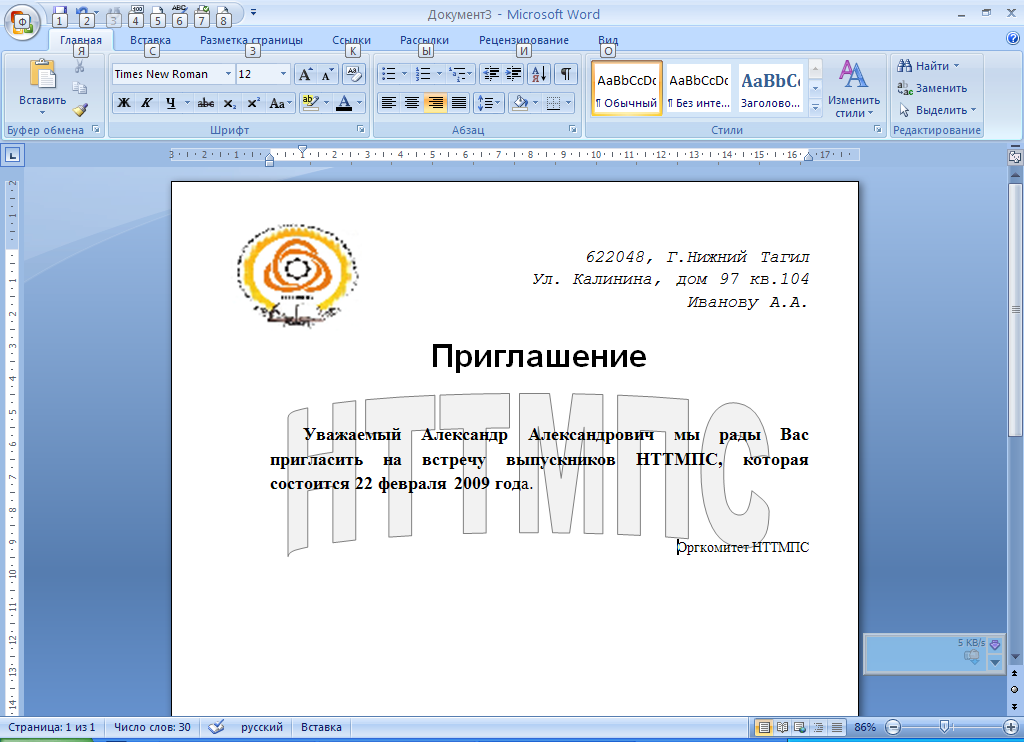The image size is (1024, 742).
Task: Open Word Help question mark icon
Action: click(1012, 39)
